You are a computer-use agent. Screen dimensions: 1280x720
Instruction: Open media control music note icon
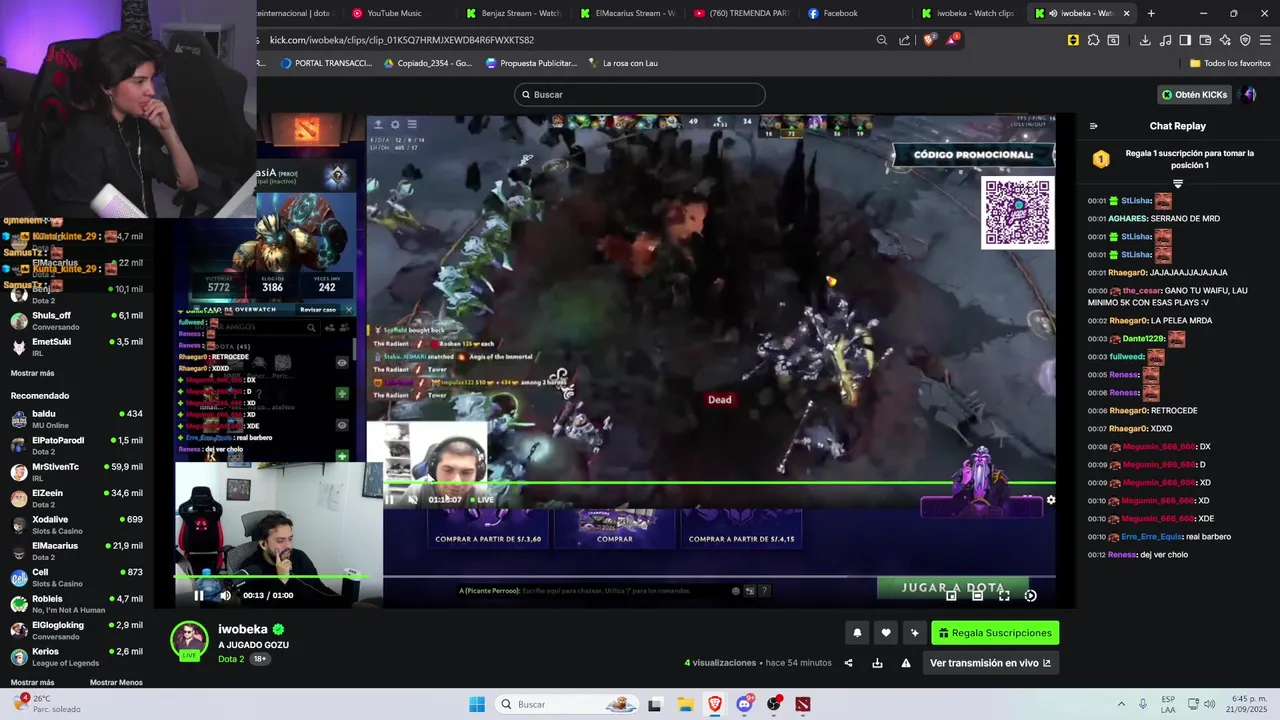click(x=1165, y=40)
